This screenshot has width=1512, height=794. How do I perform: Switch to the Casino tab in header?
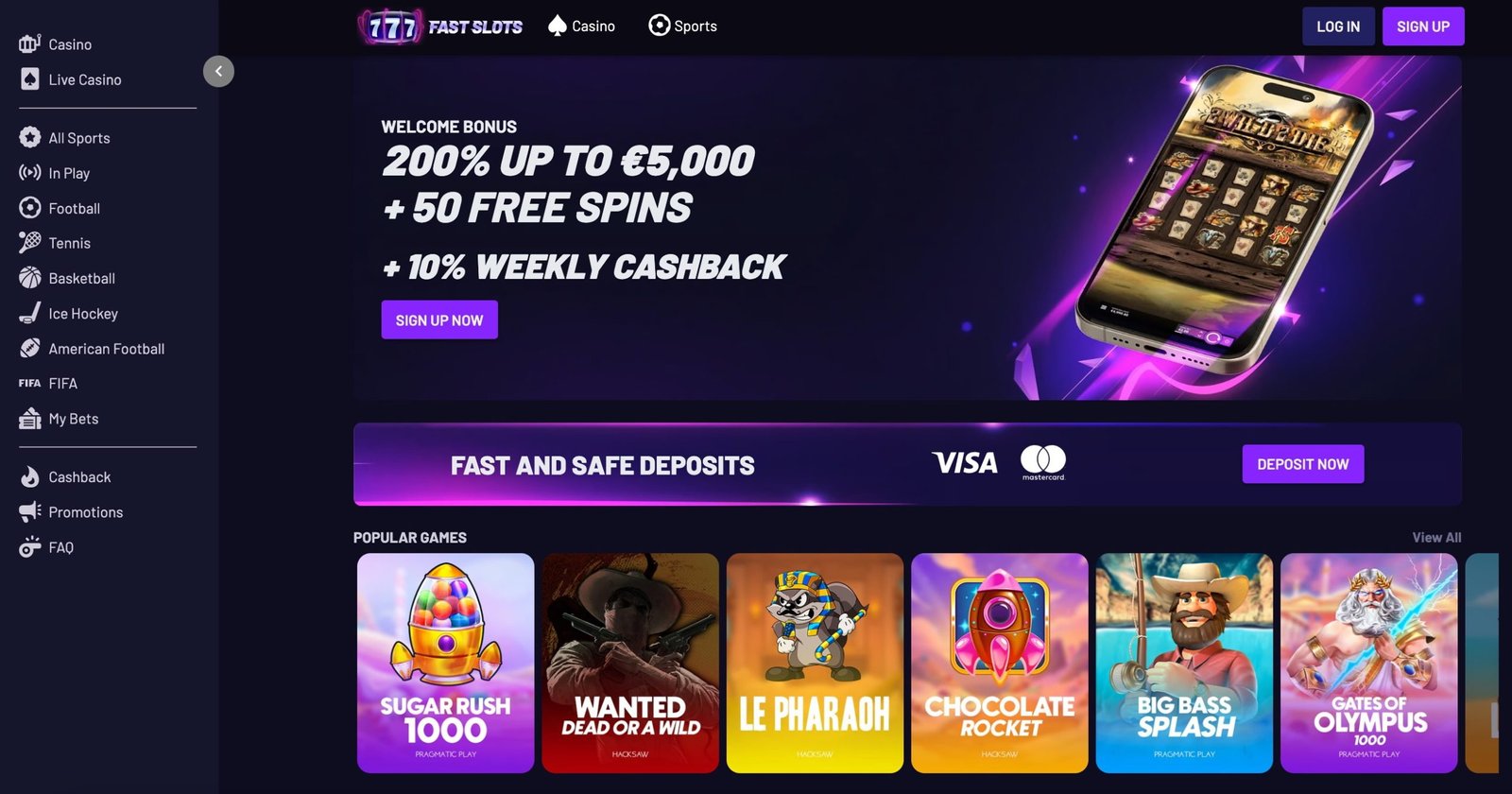[581, 26]
